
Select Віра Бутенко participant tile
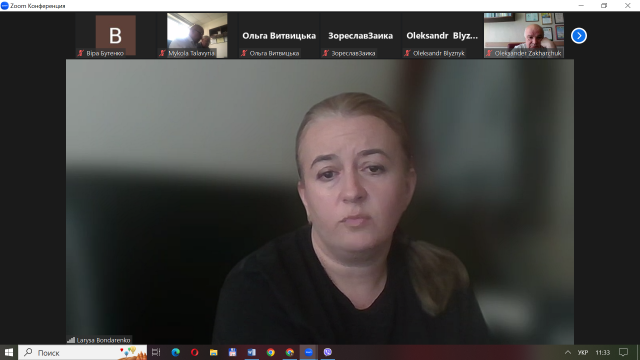click(116, 35)
